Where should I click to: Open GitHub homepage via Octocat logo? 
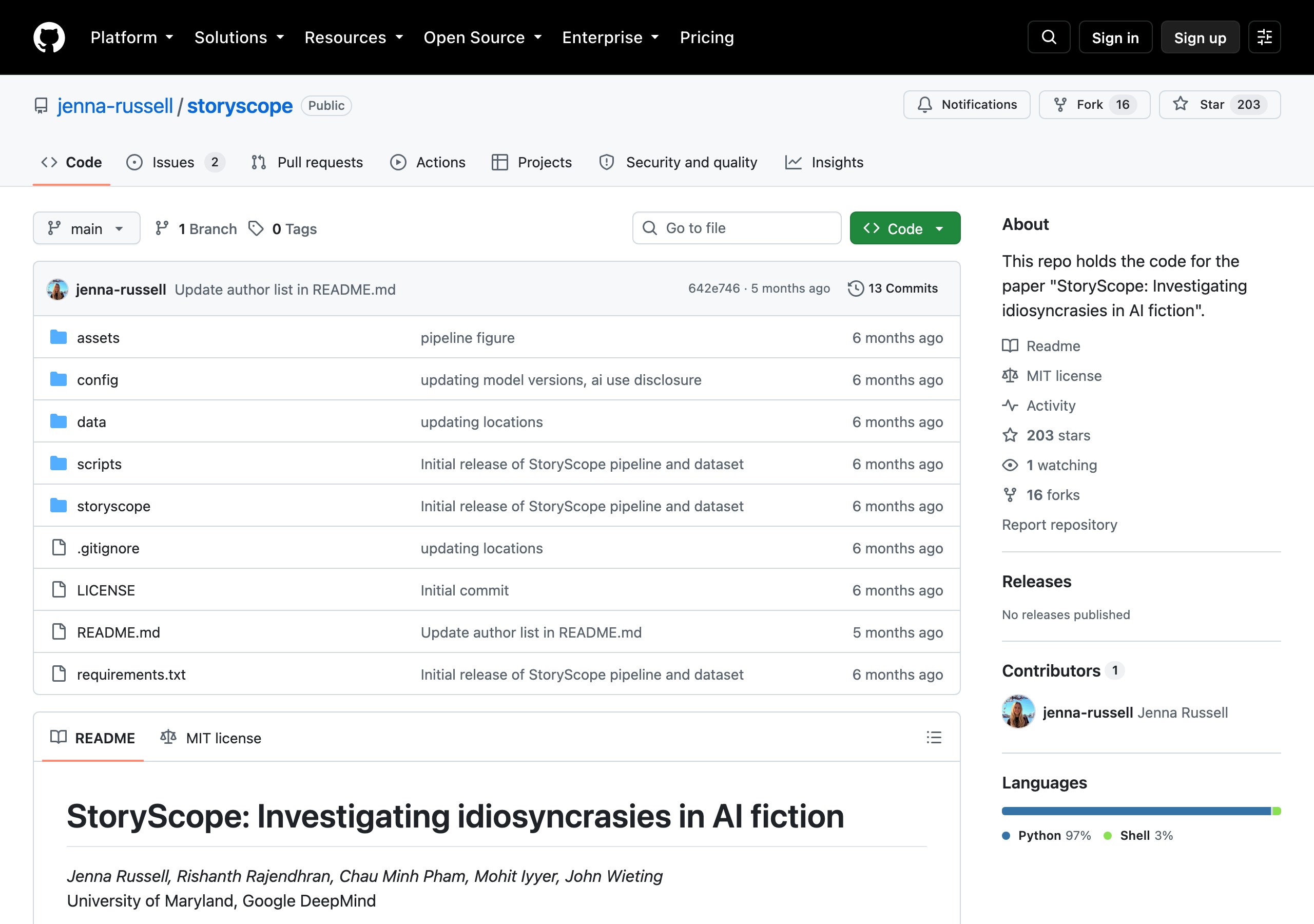49,37
